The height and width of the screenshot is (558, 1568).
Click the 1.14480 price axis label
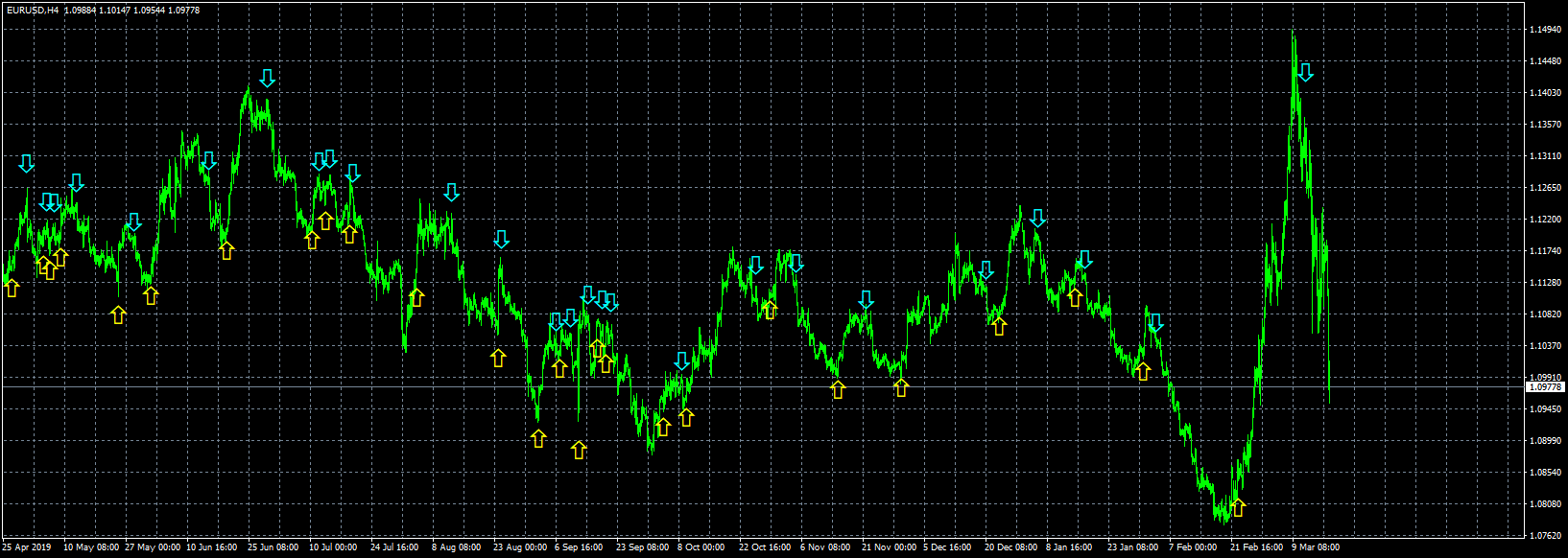click(x=1544, y=61)
